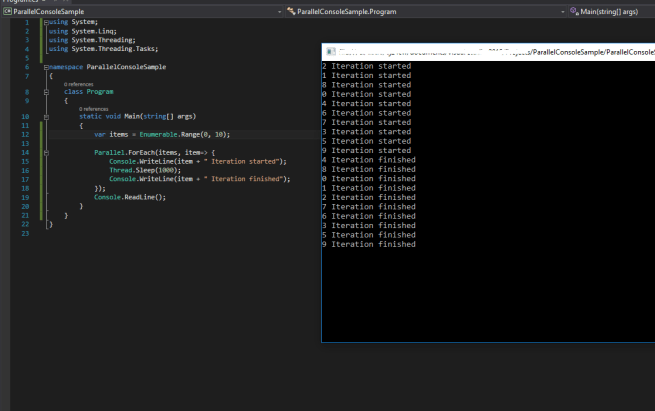
Task: Collapse the Main method block
Action: pos(46,116)
